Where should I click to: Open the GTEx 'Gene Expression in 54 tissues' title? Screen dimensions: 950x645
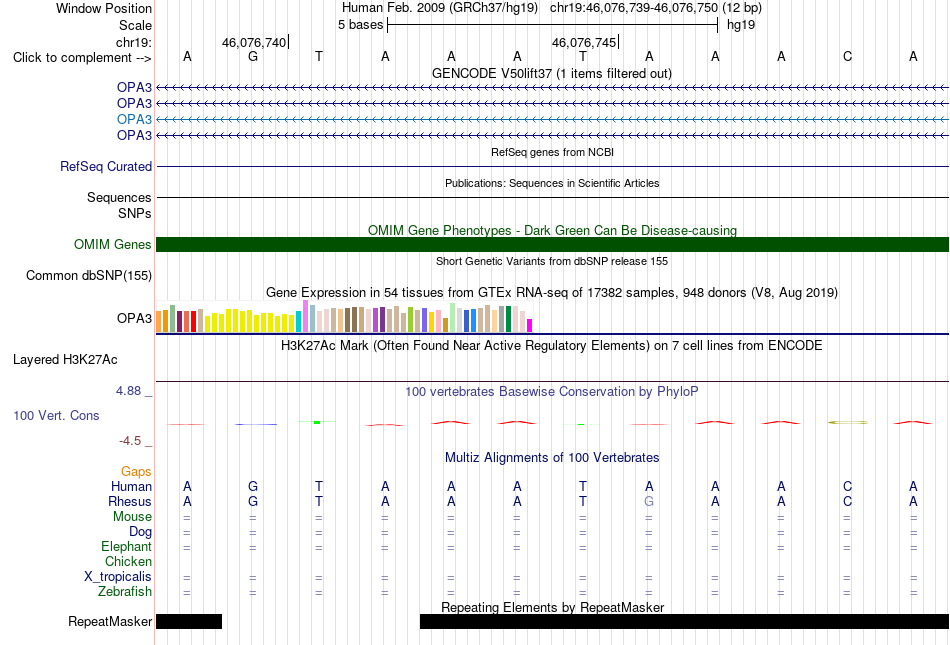pyautogui.click(x=551, y=293)
